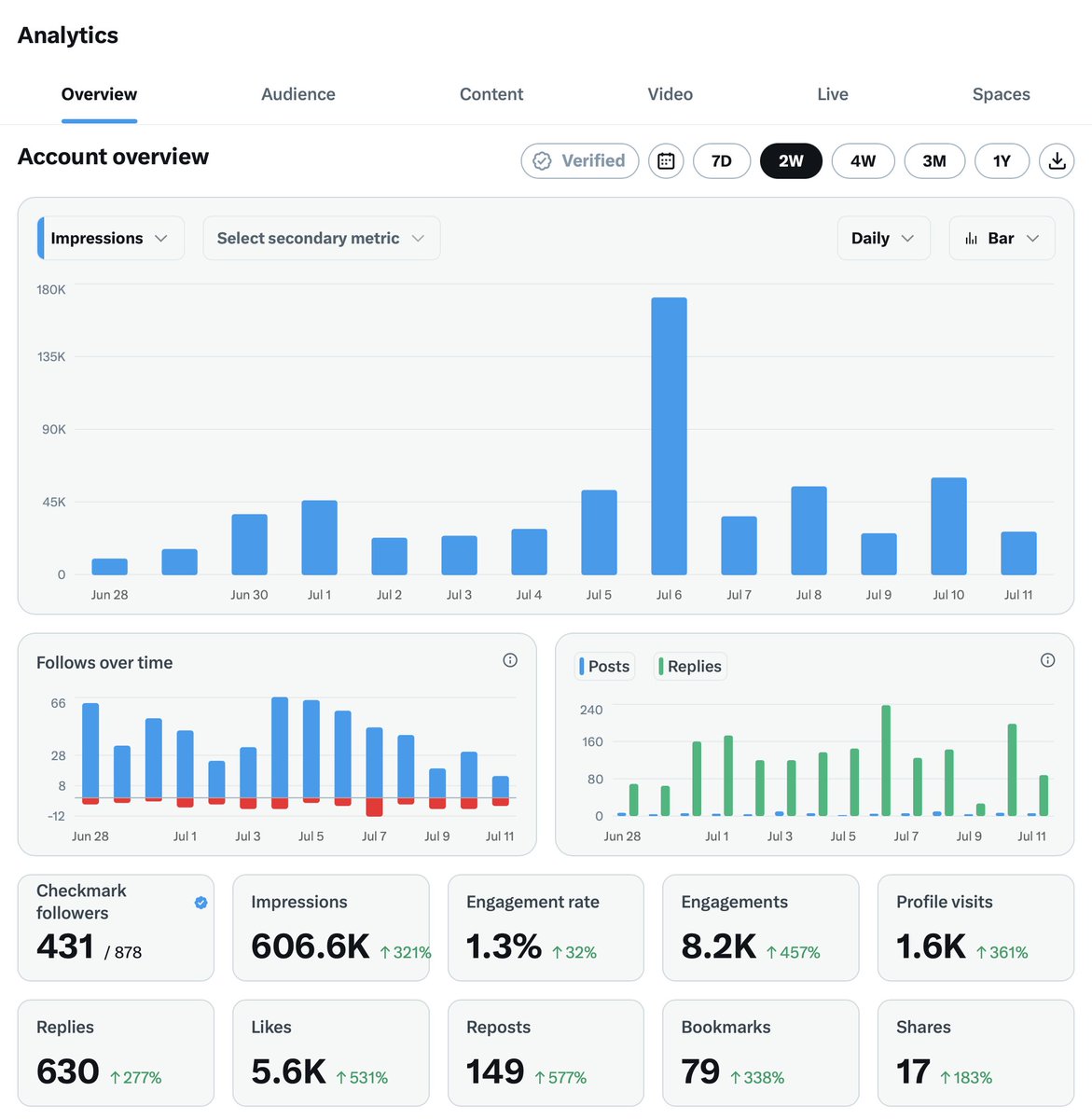Open the Bar chart type dropdown
Screen dimensions: 1092x1119
click(1002, 238)
